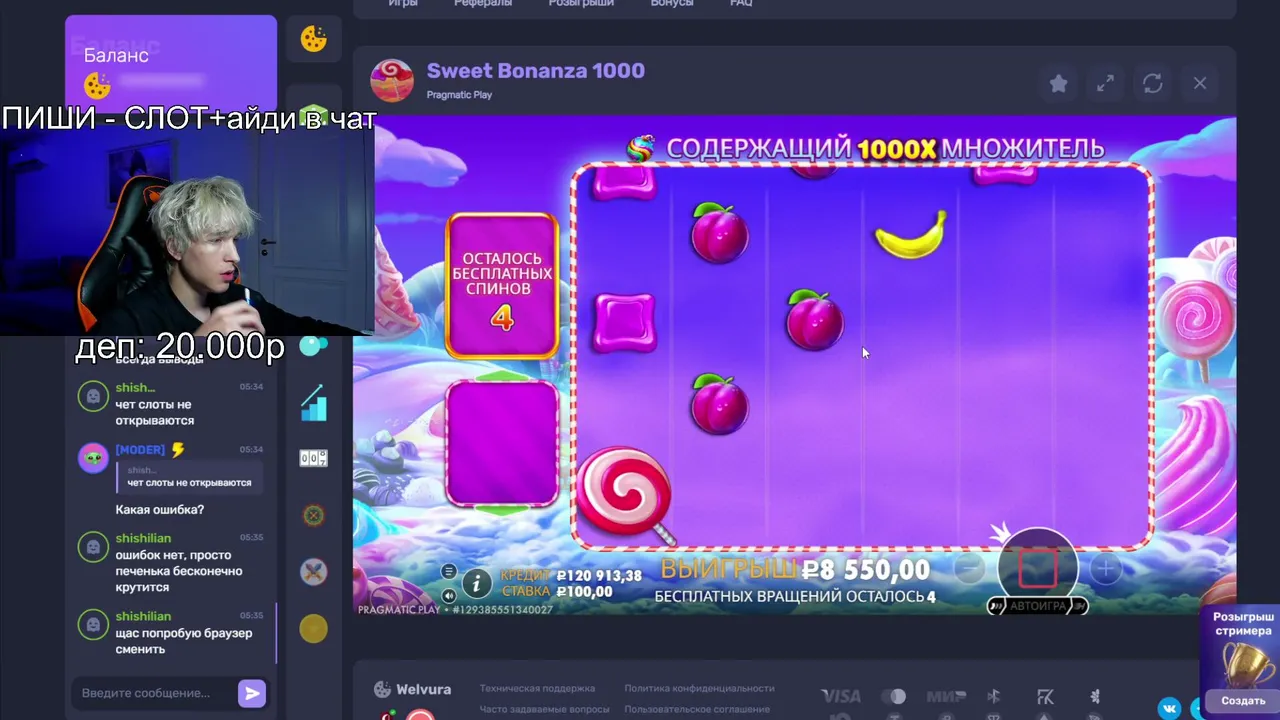This screenshot has height=720, width=1280.
Task: Open Часто задаваемые вопросы link
Action: click(544, 709)
